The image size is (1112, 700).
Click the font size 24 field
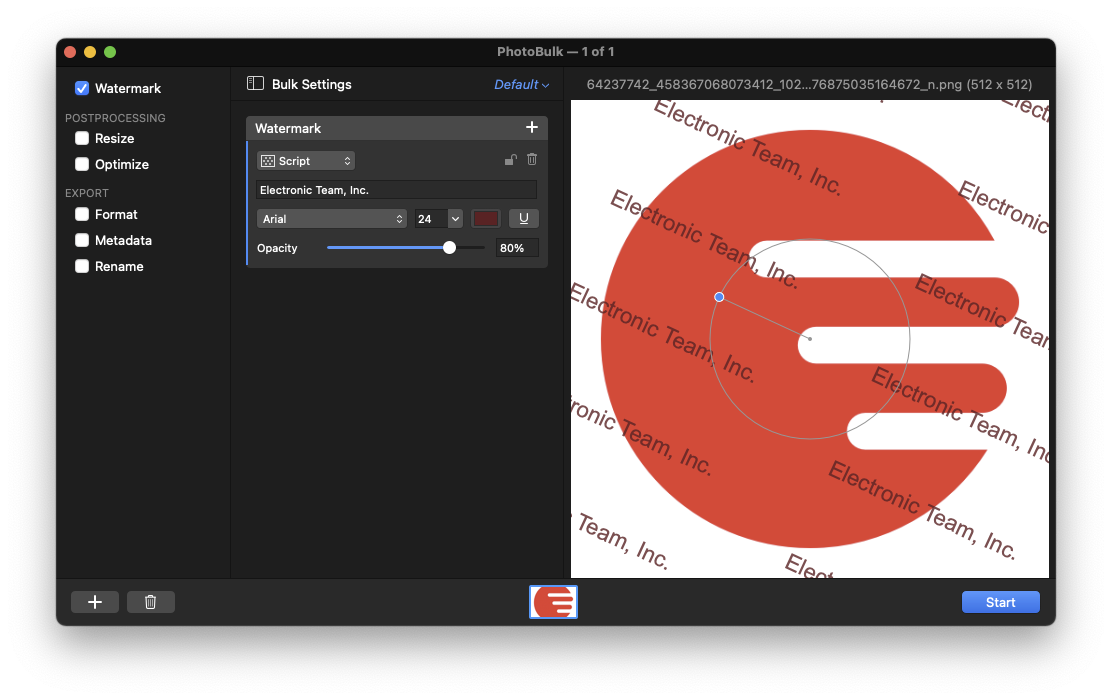click(431, 219)
